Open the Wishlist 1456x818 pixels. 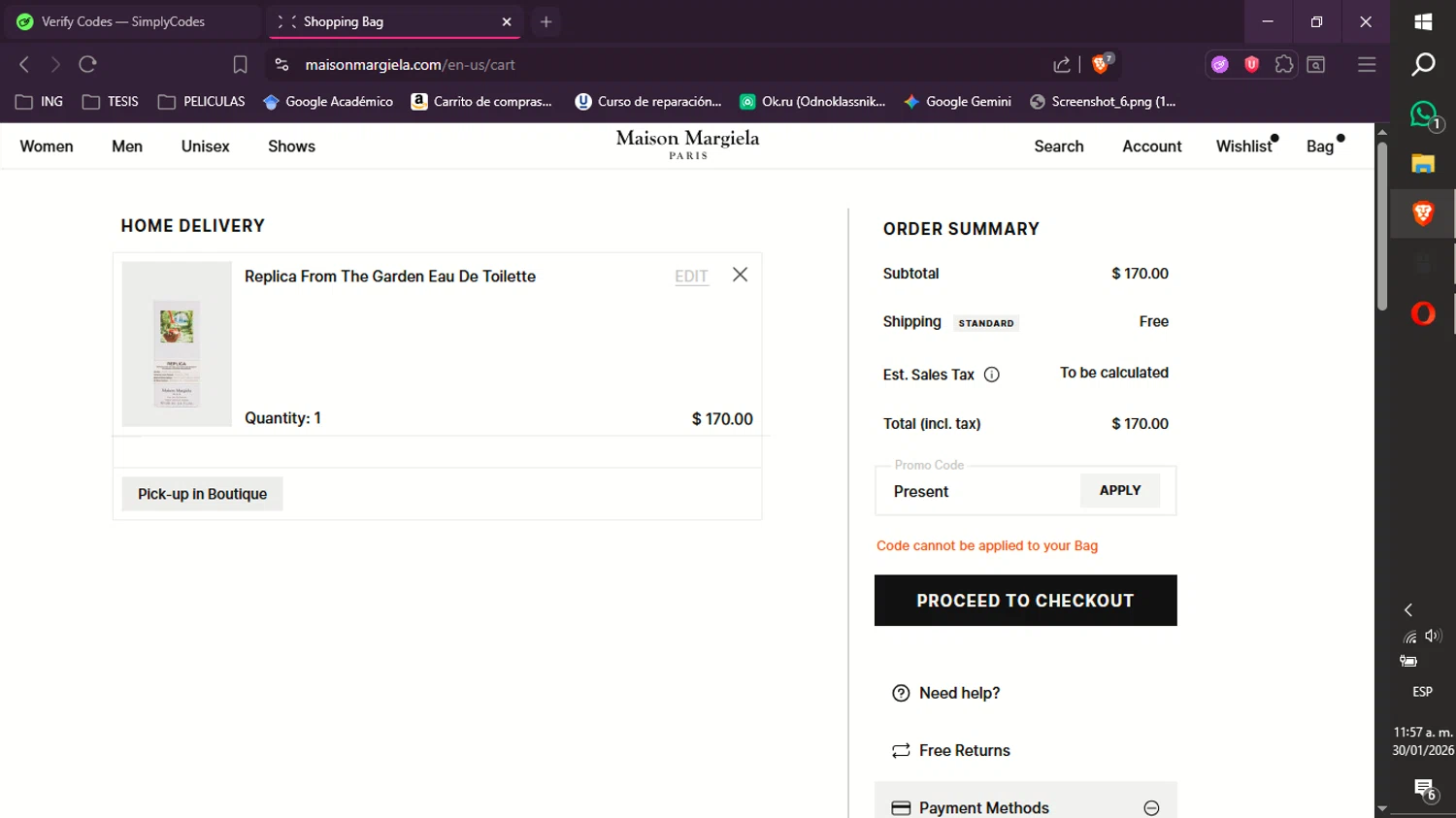click(1245, 147)
